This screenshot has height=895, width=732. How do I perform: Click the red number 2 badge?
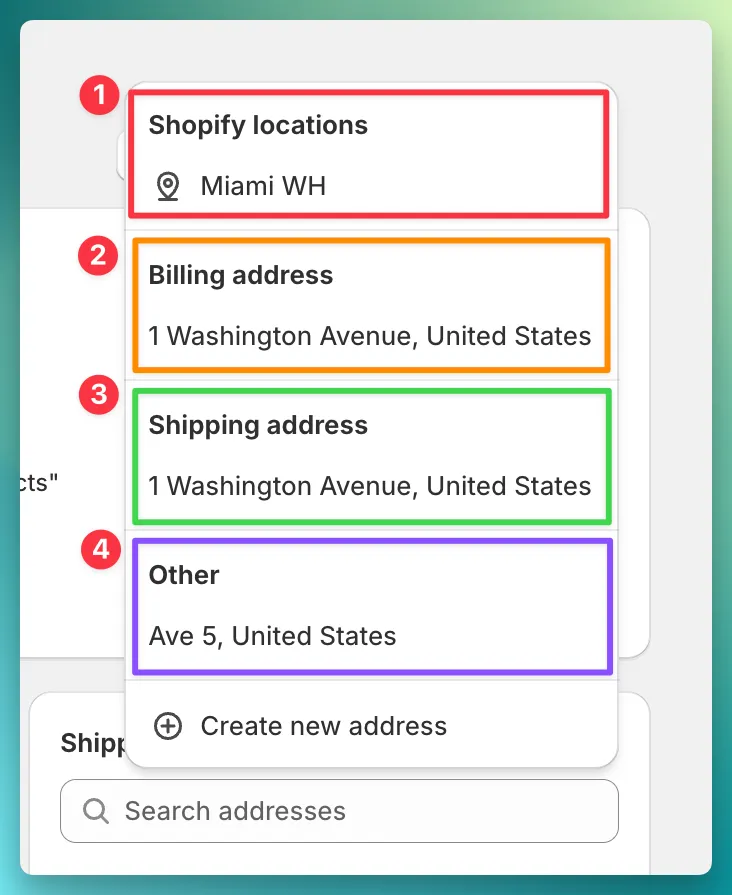pos(98,256)
